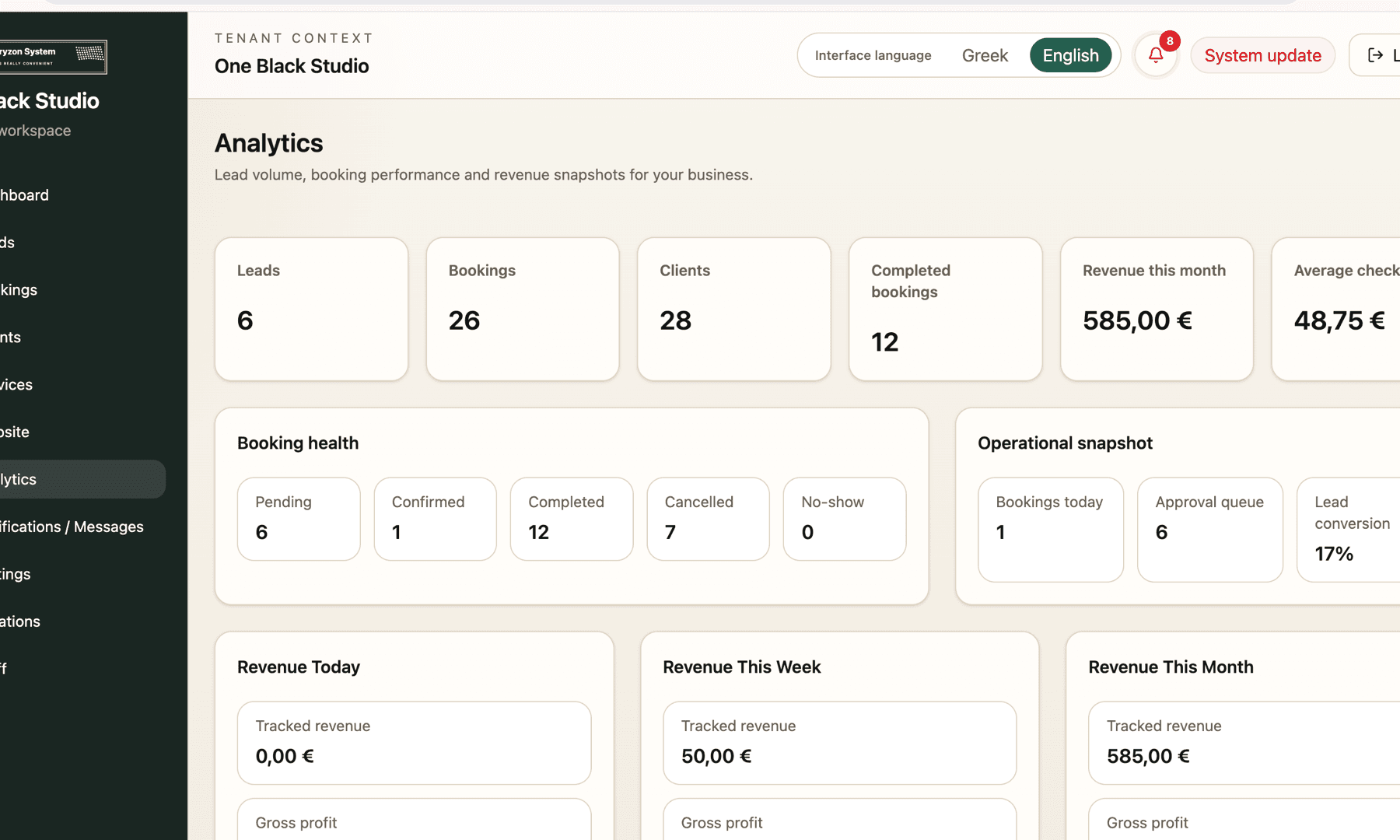This screenshot has width=1400, height=840.
Task: Click the Ryzon System logo
Action: click(x=53, y=57)
